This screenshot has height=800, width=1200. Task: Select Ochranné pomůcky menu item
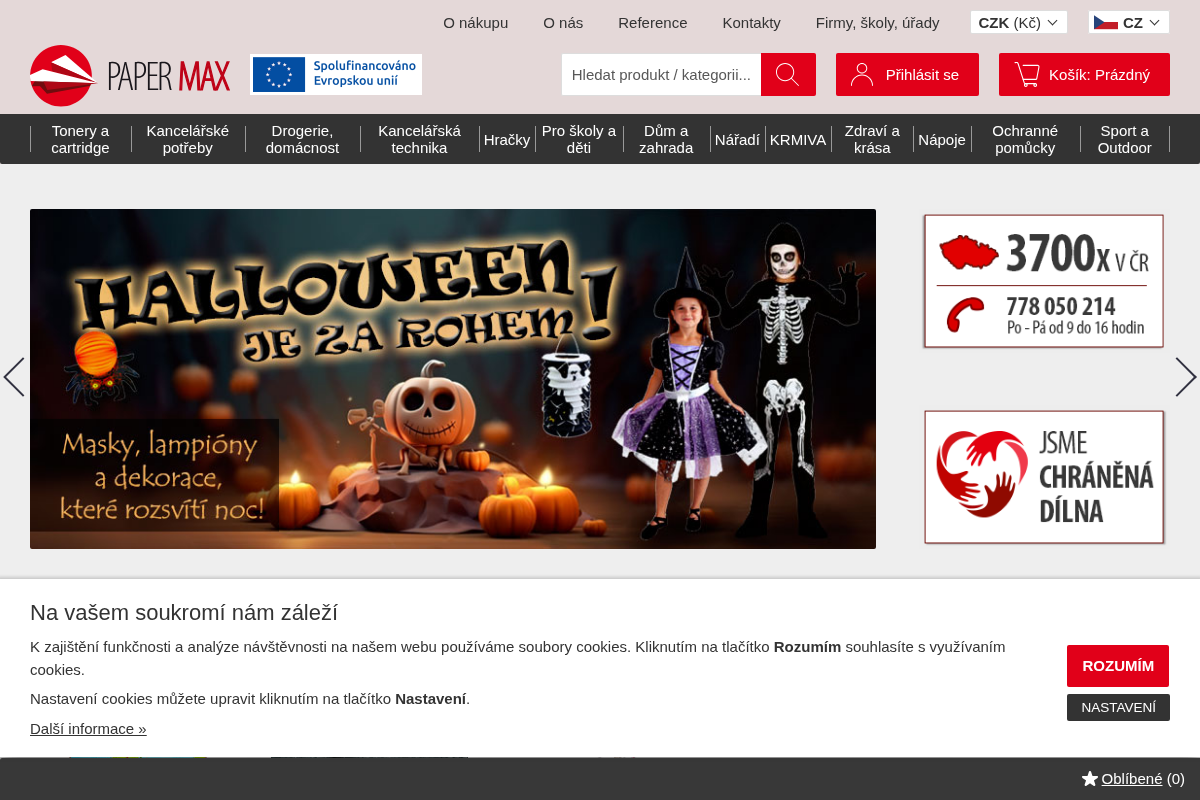point(1025,139)
